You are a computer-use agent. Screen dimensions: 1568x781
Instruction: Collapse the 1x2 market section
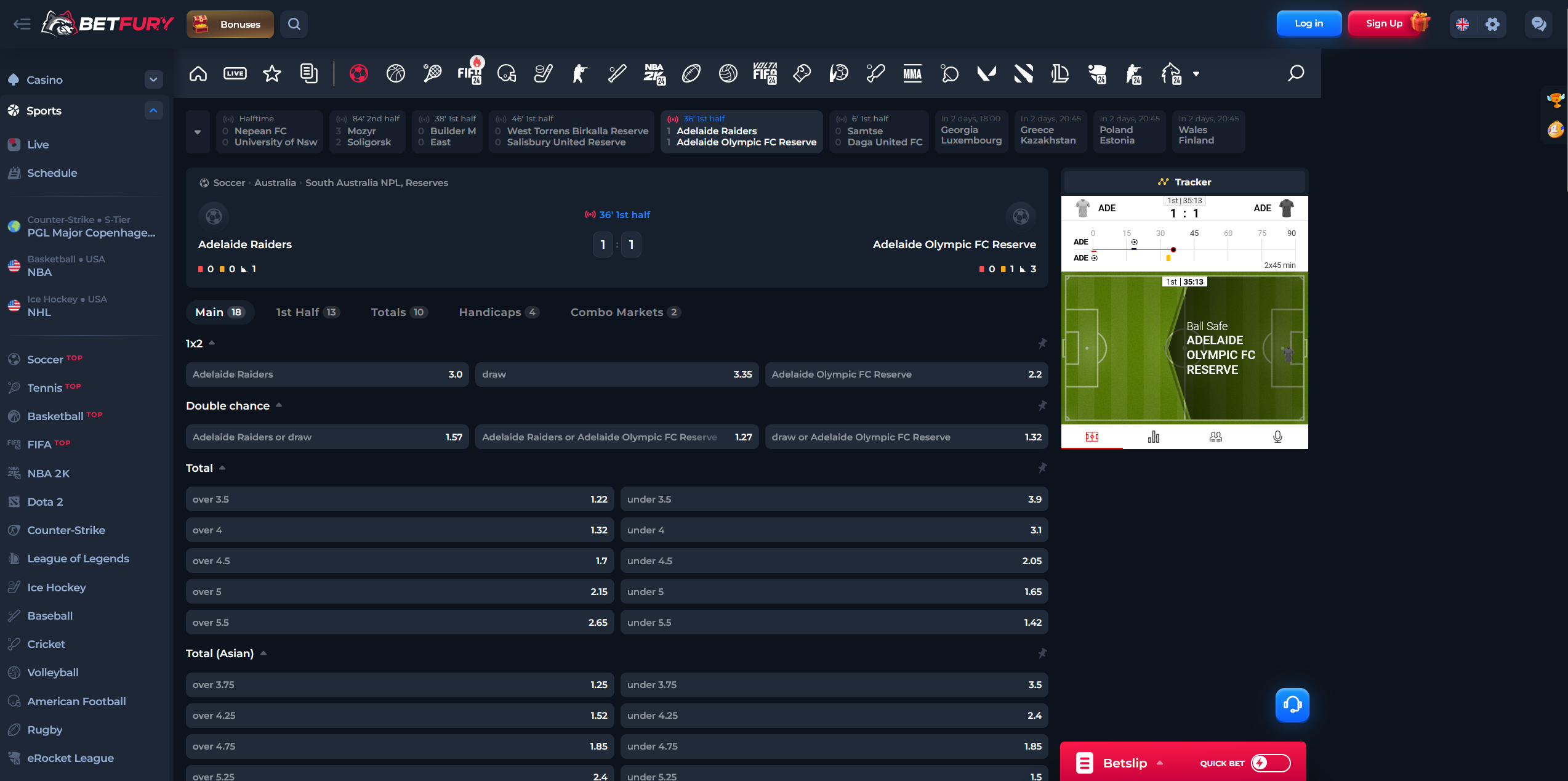[x=212, y=343]
